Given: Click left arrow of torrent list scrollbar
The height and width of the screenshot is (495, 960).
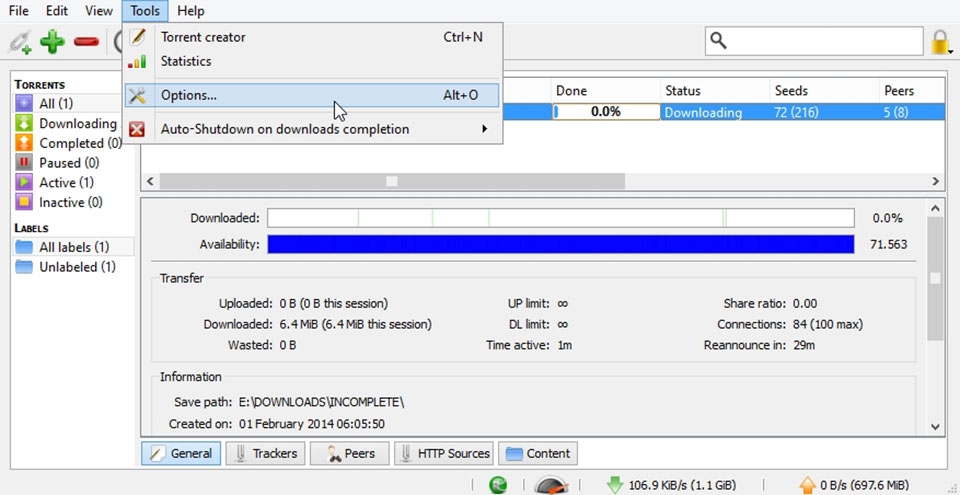Looking at the screenshot, I should [x=149, y=181].
